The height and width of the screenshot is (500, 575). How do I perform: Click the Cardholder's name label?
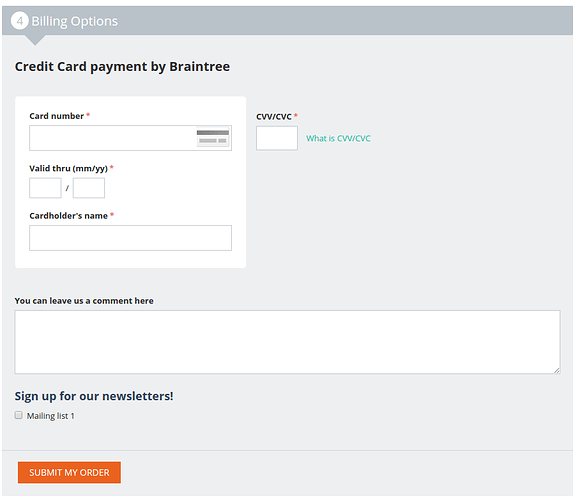point(69,216)
